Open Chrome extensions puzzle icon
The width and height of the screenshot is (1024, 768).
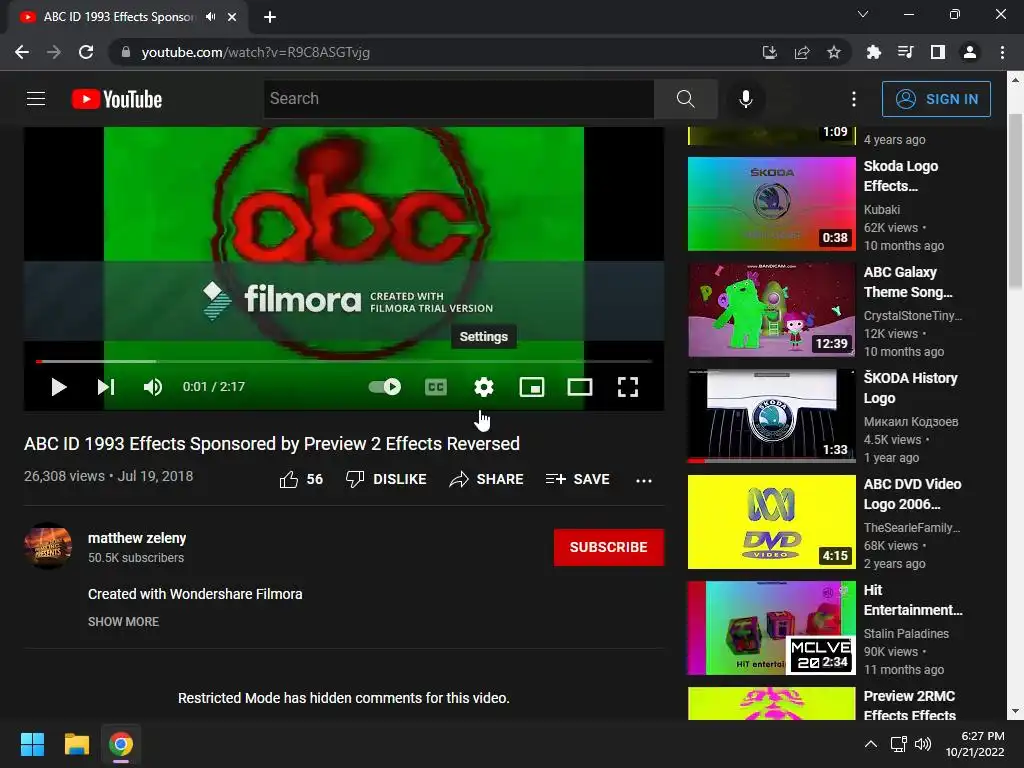(874, 52)
